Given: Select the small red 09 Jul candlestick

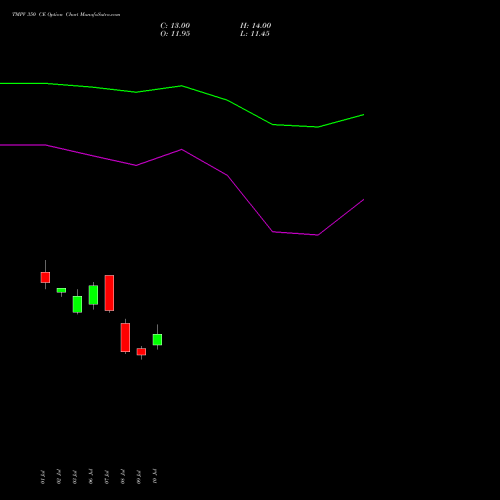Looking at the screenshot, I should pos(141,352).
